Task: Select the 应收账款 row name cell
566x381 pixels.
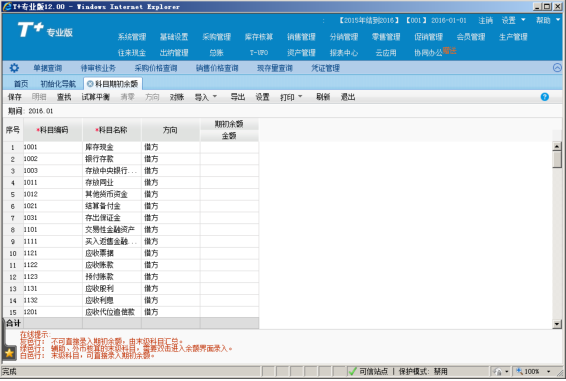Action: coord(112,265)
